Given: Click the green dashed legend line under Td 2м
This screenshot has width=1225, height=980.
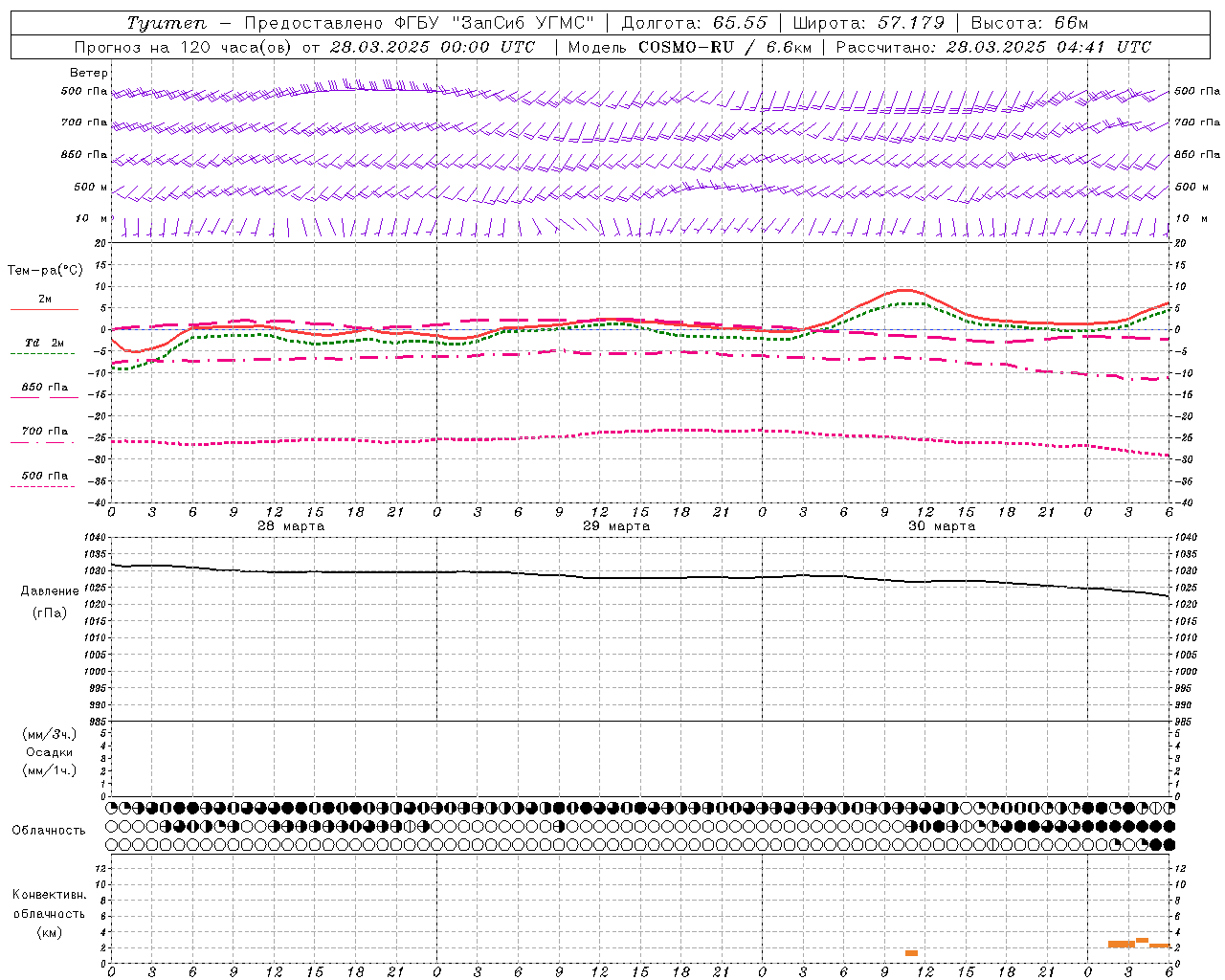Looking at the screenshot, I should (42, 353).
